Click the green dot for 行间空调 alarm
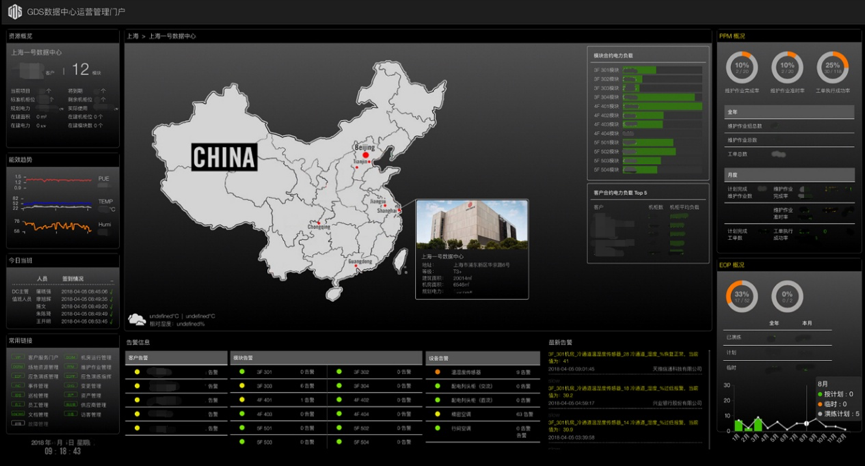The height and width of the screenshot is (466, 865). (437, 427)
